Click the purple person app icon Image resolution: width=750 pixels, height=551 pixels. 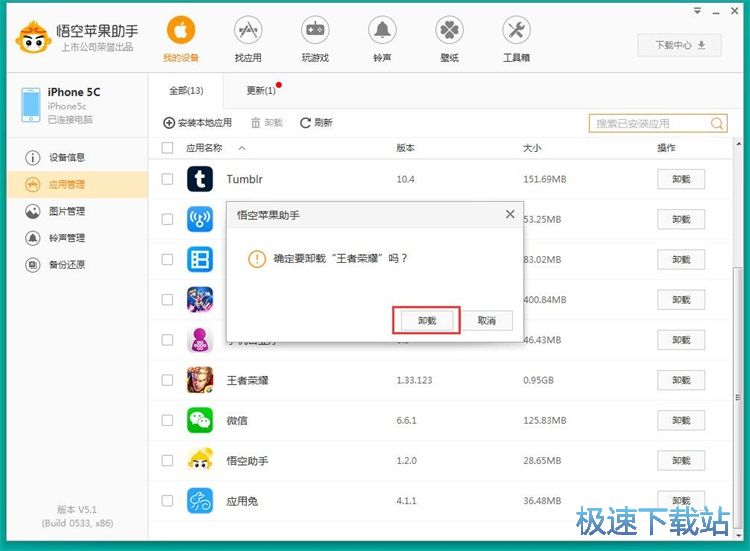200,340
